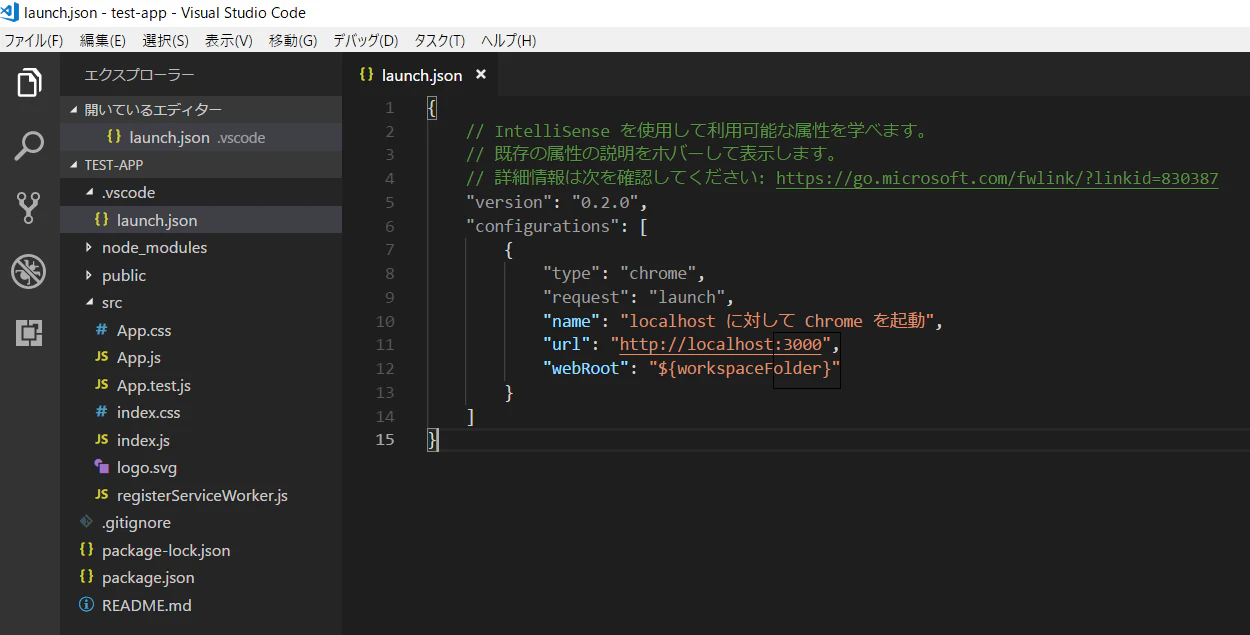Image resolution: width=1250 pixels, height=635 pixels.
Task: Click the エクスプローラー panel title
Action: point(140,75)
